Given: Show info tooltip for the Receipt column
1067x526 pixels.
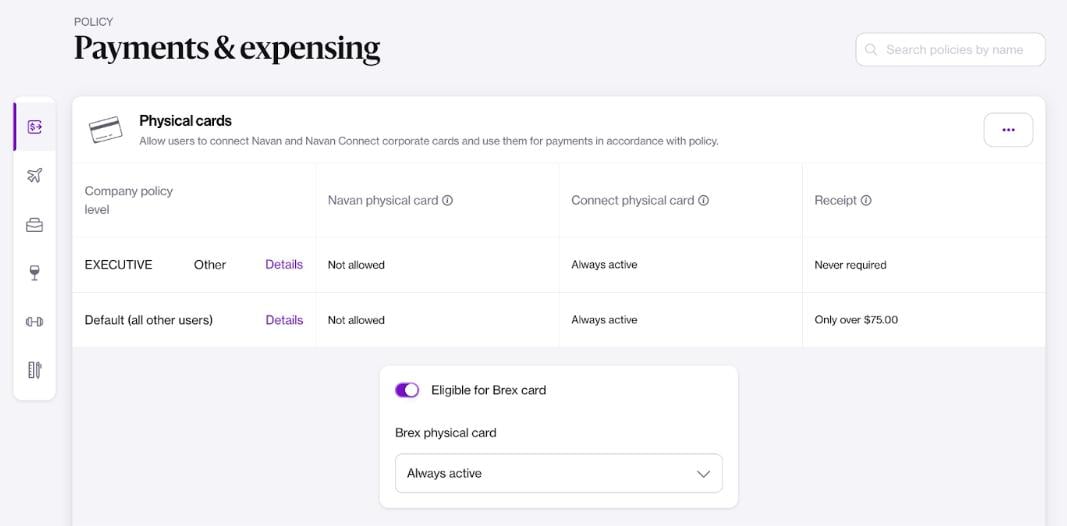Looking at the screenshot, I should 866,200.
